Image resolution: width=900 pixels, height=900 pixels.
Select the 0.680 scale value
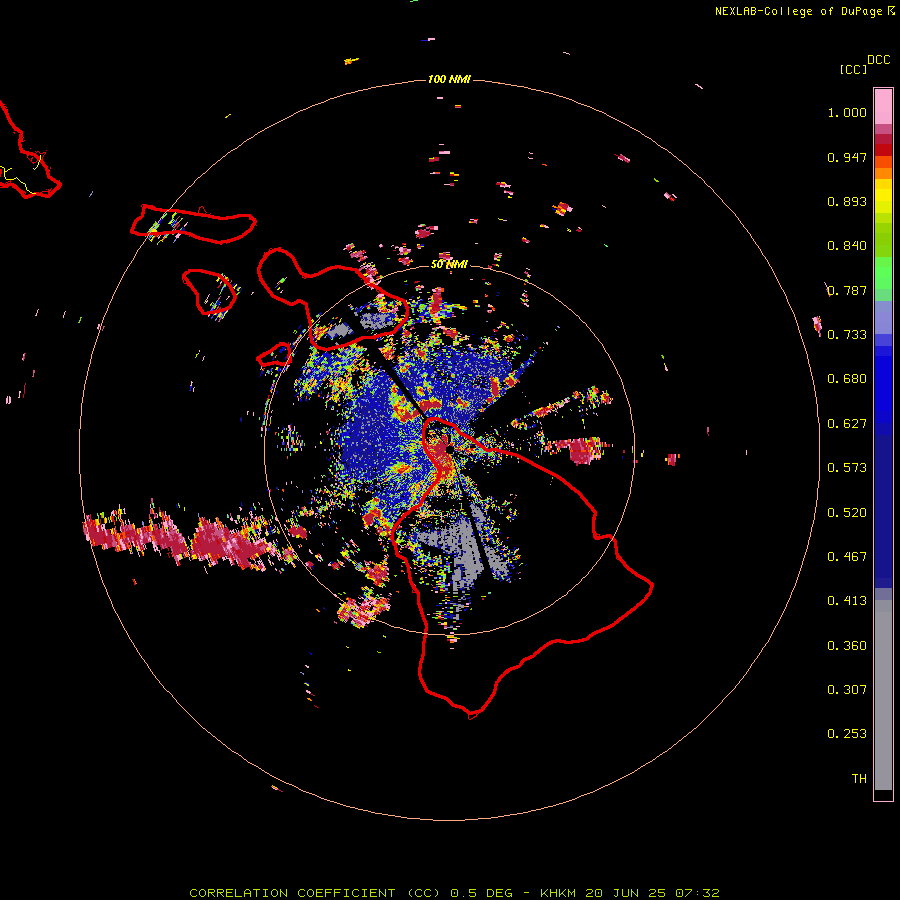847,379
